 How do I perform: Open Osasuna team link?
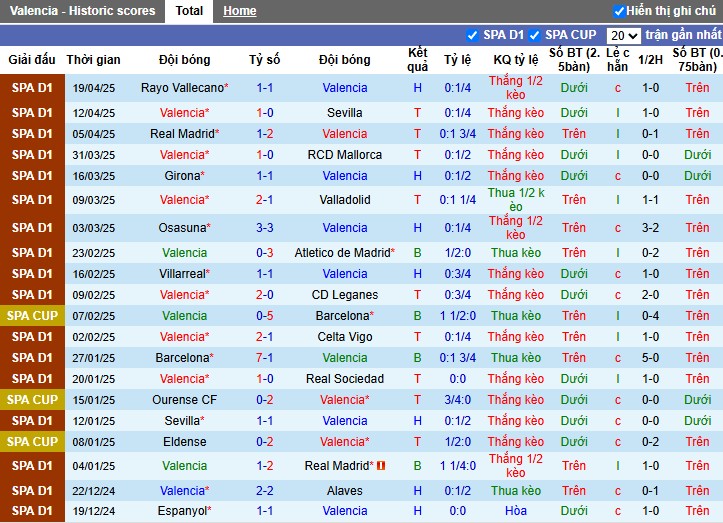click(x=184, y=228)
